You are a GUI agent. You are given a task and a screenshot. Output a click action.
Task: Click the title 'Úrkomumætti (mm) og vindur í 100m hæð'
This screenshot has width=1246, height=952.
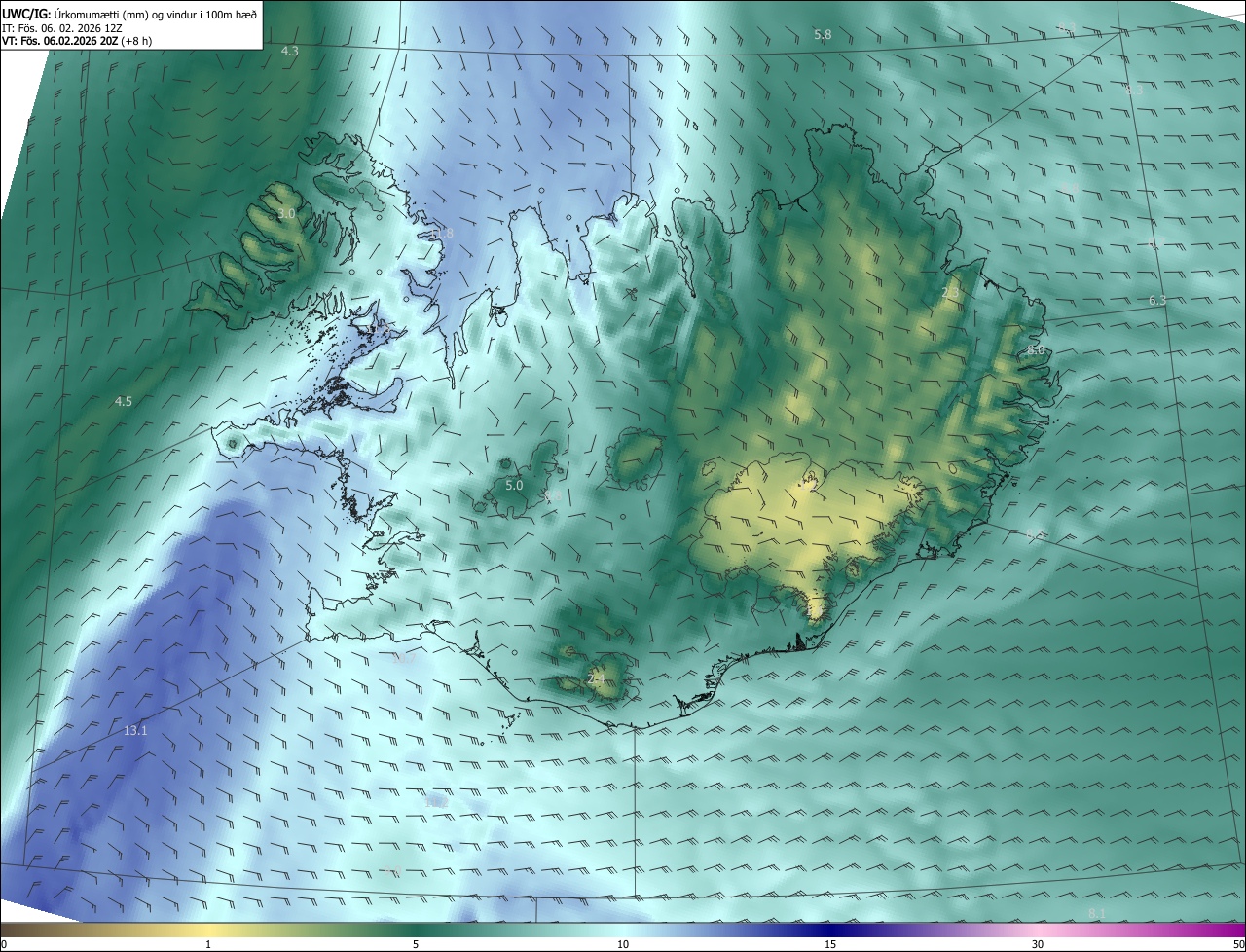click(155, 14)
